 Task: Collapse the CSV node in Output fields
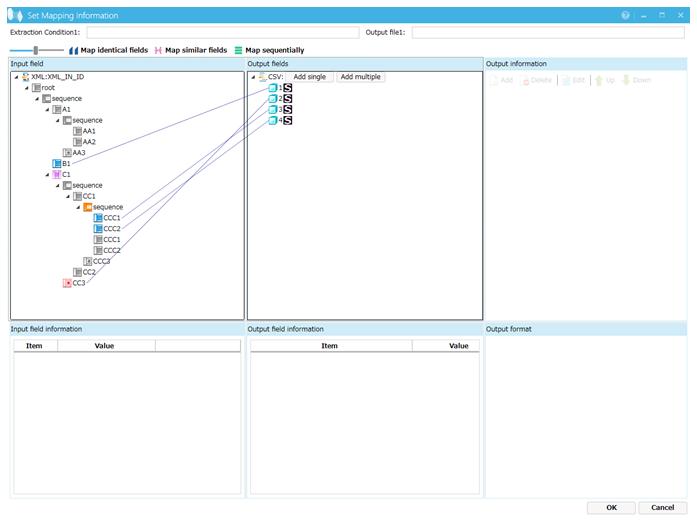(x=253, y=77)
